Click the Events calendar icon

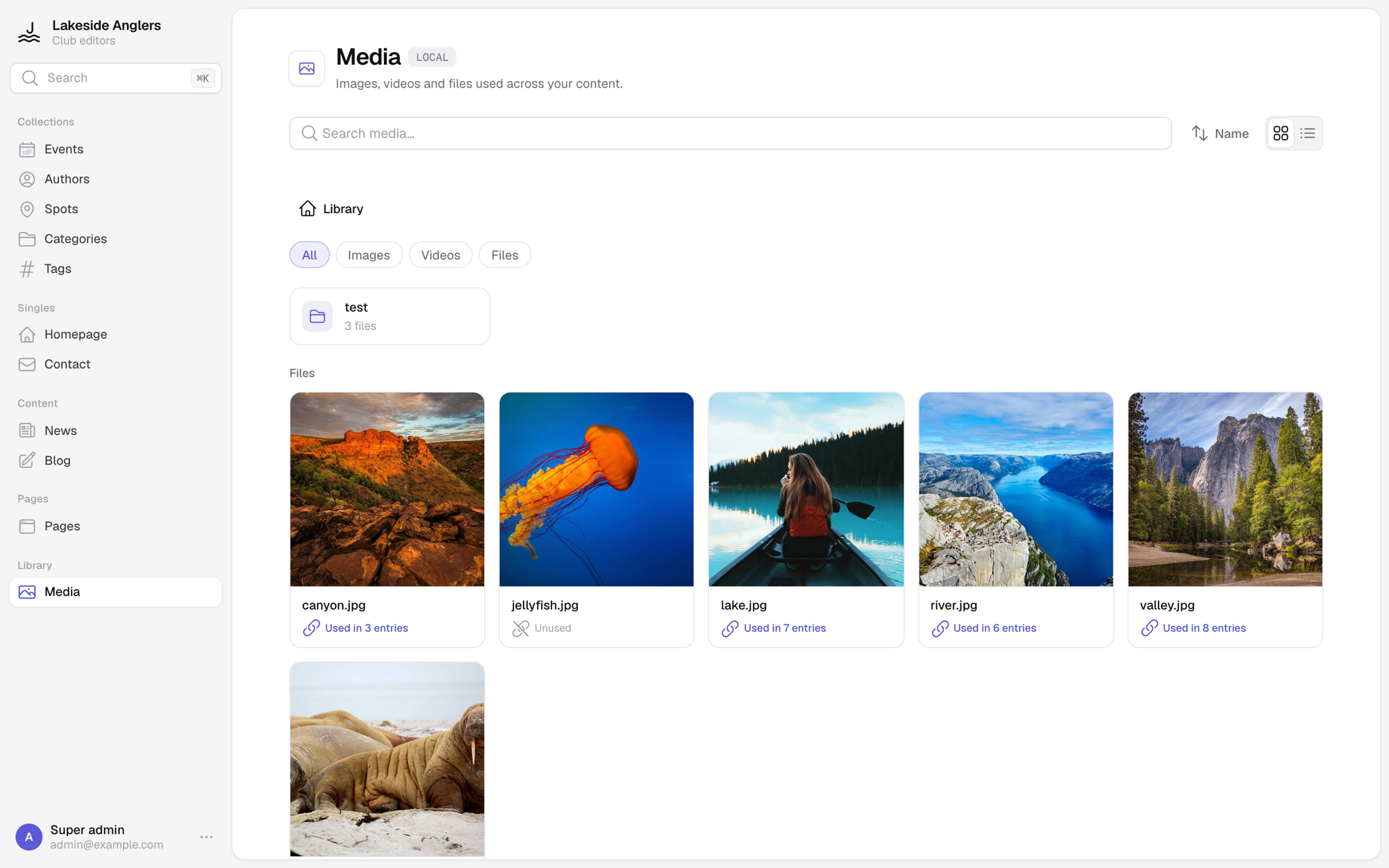pos(27,149)
